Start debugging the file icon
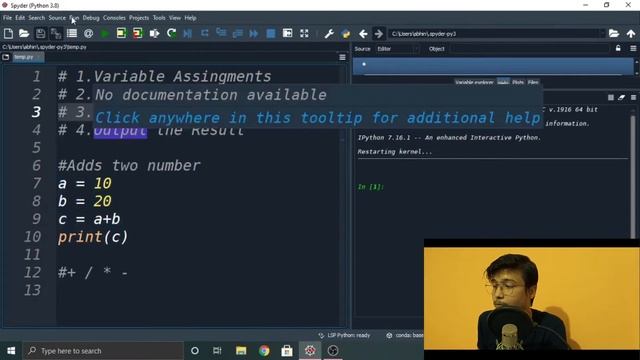This screenshot has width=640, height=360. 188,33
